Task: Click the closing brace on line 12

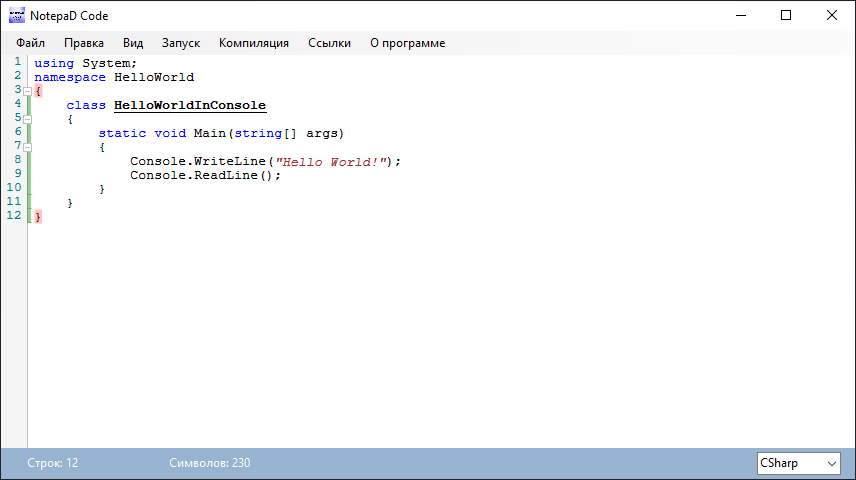Action: [x=38, y=217]
